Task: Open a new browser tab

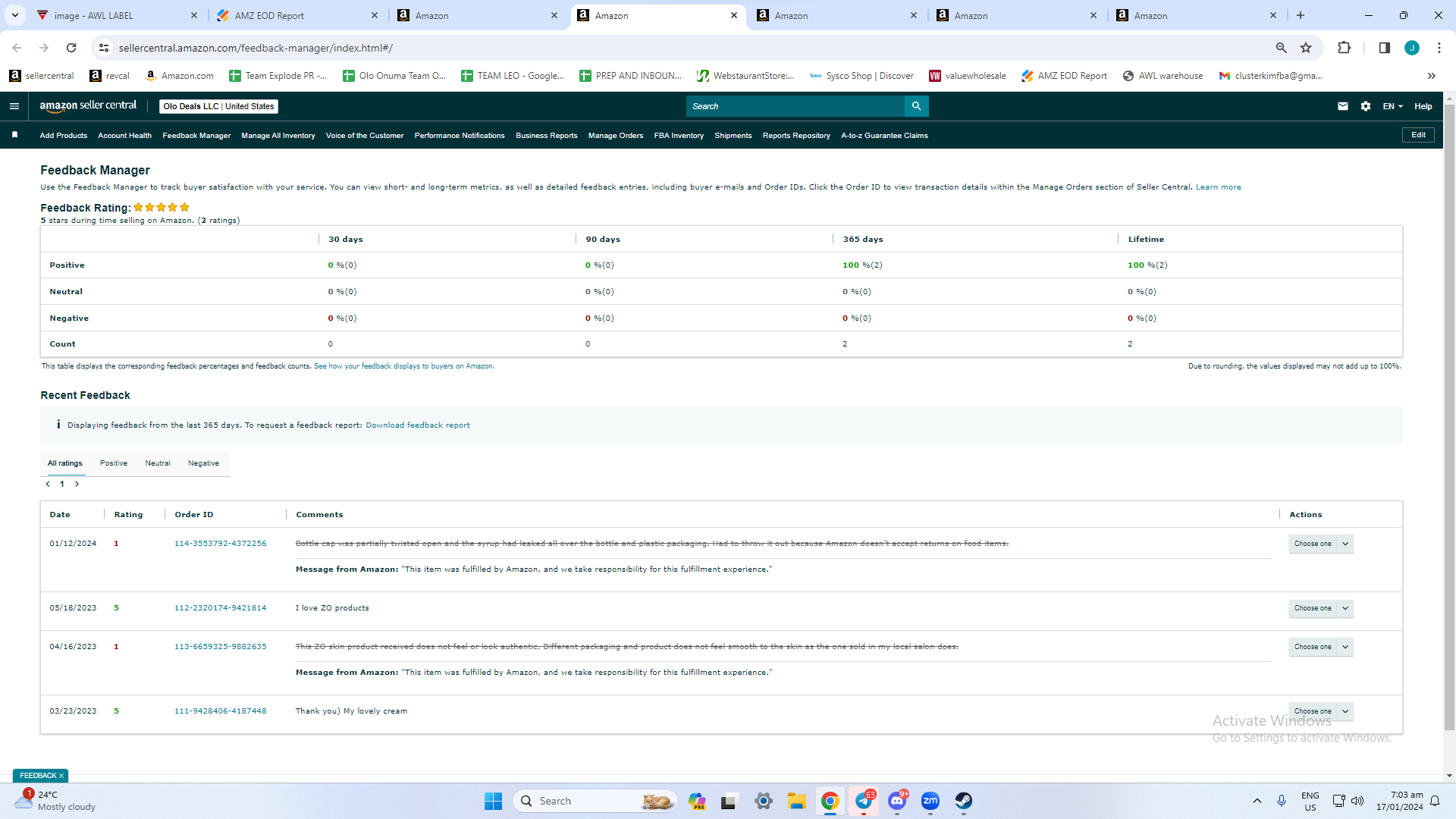Action: (1301, 15)
